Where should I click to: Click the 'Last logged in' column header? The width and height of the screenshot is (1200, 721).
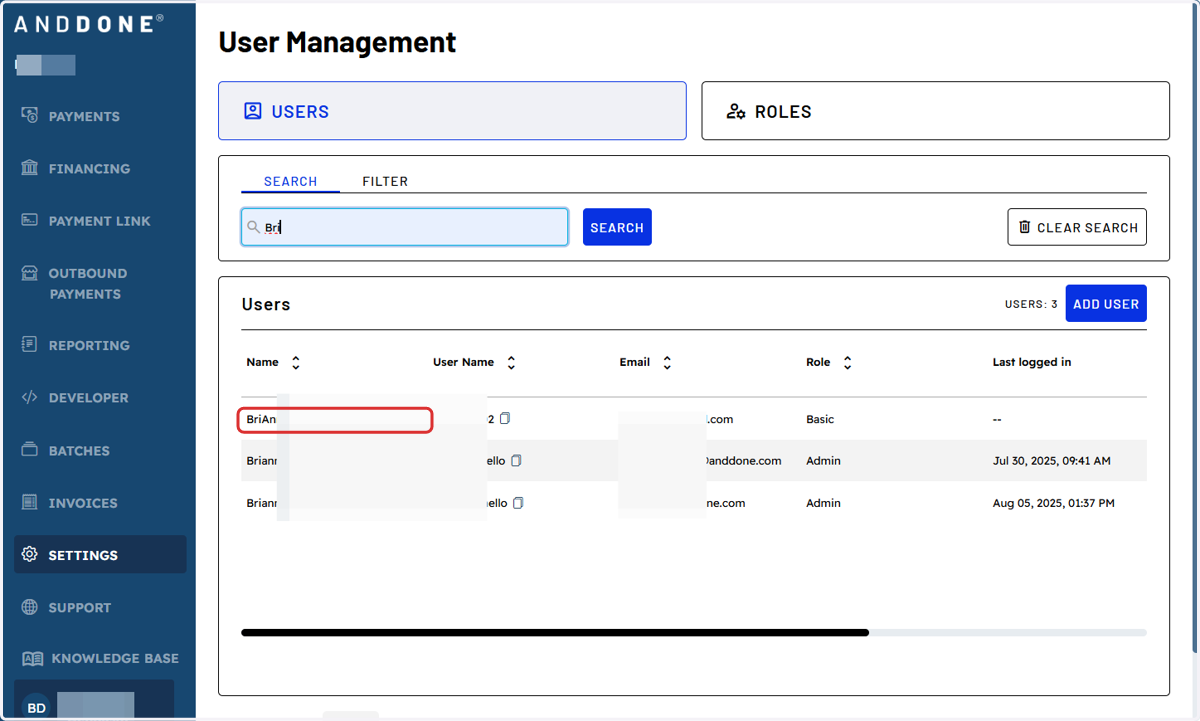1031,362
